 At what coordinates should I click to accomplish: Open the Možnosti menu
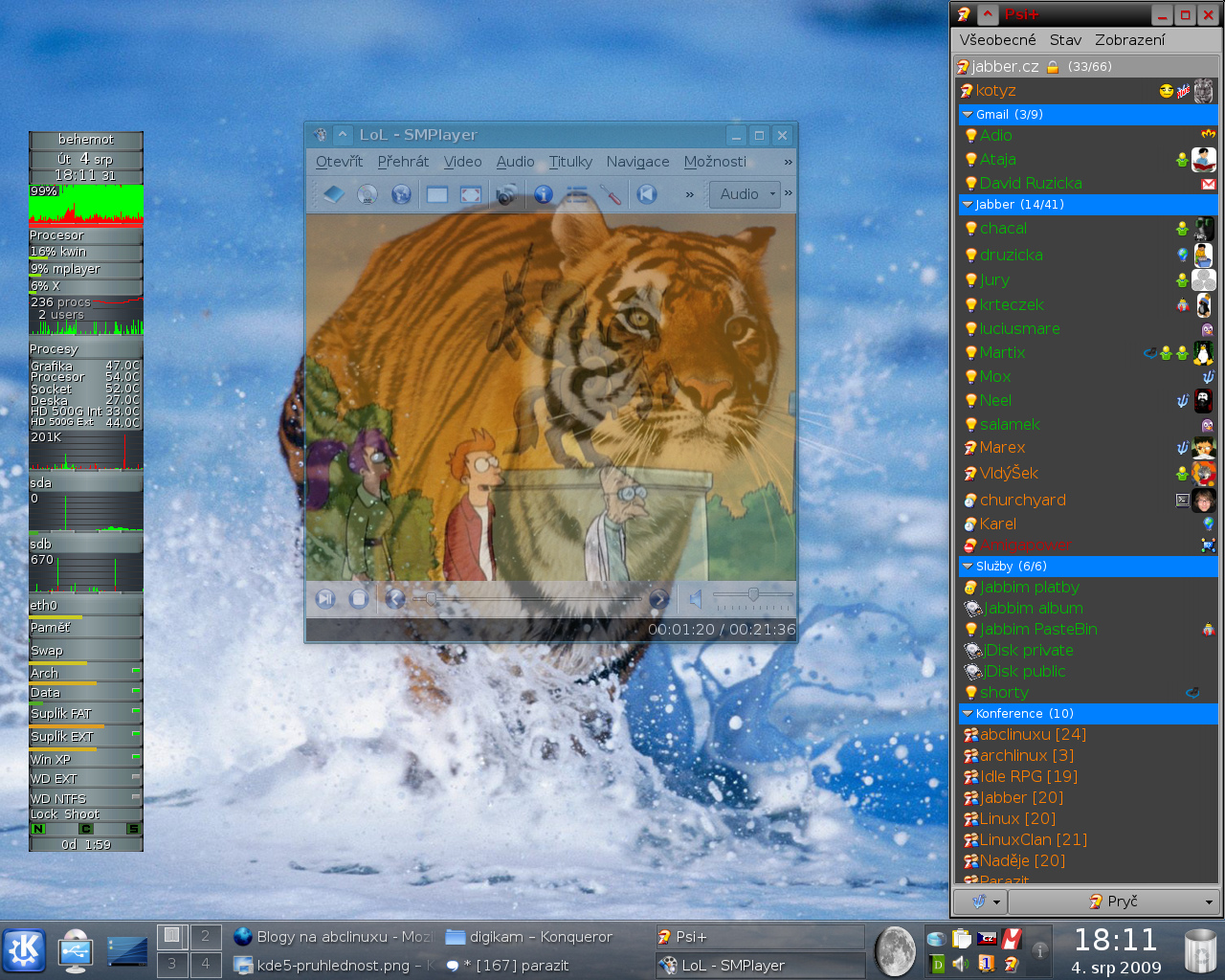pyautogui.click(x=715, y=162)
